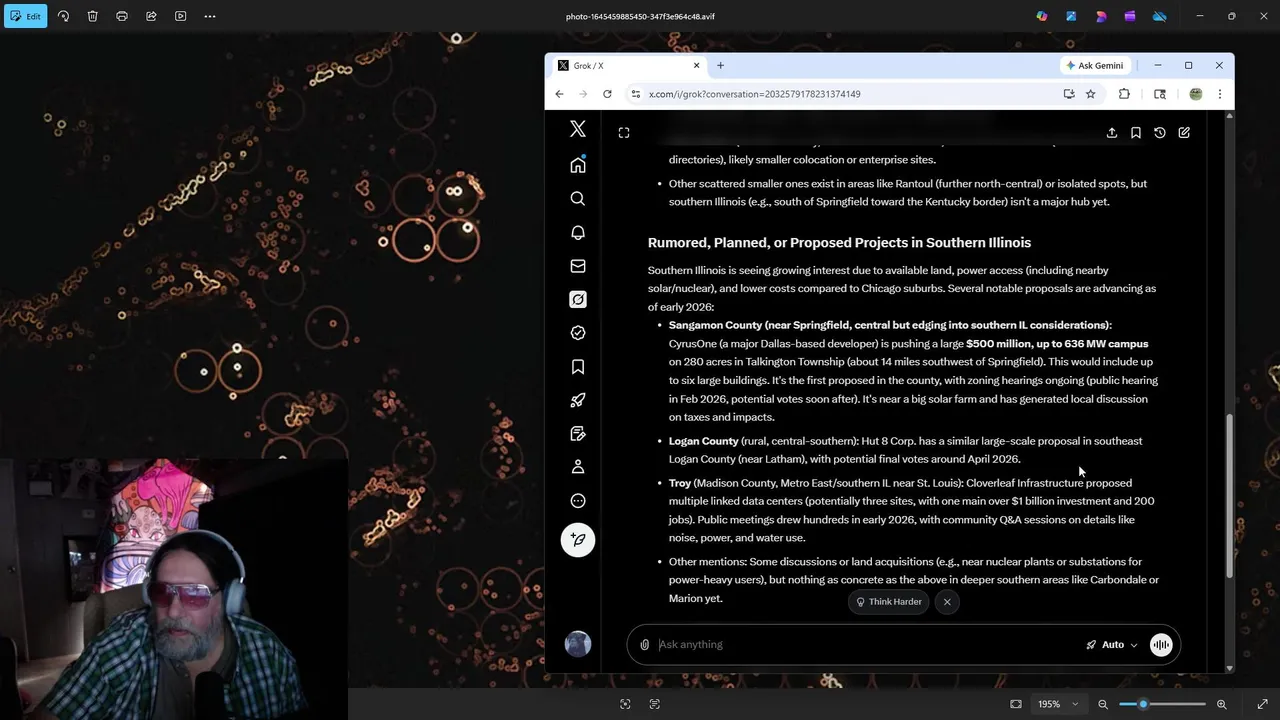
Task: Click the Grok page vertical scrollbar
Action: [1229, 495]
